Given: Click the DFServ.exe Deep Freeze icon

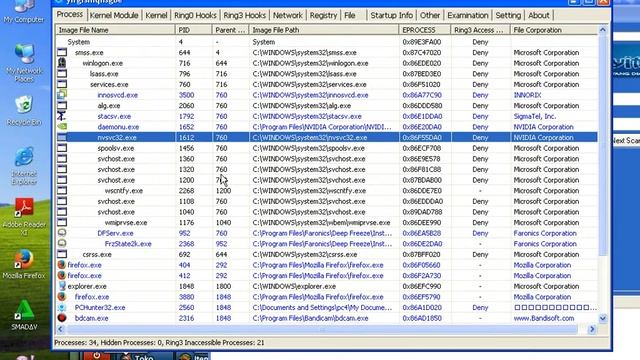Looking at the screenshot, I should click(62, 233).
